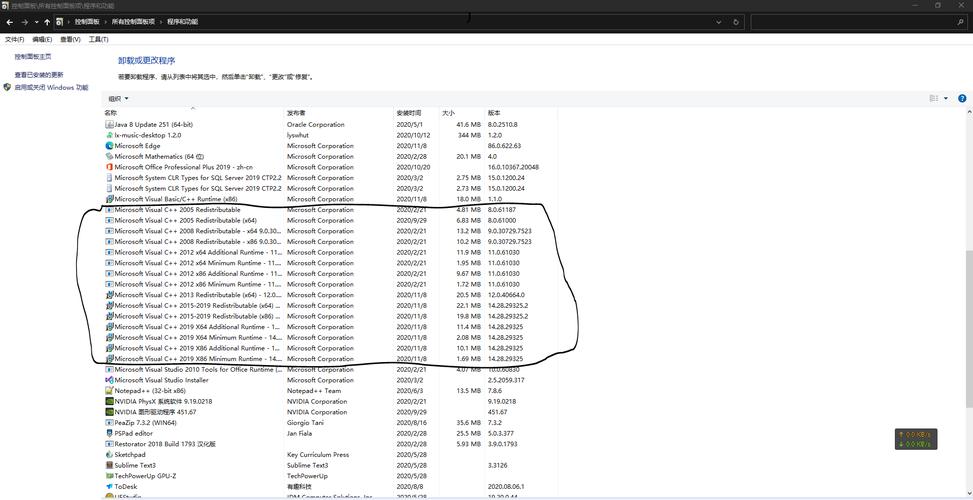The width and height of the screenshot is (973, 500).
Task: Open the 工具(T) menu
Action: click(98, 39)
